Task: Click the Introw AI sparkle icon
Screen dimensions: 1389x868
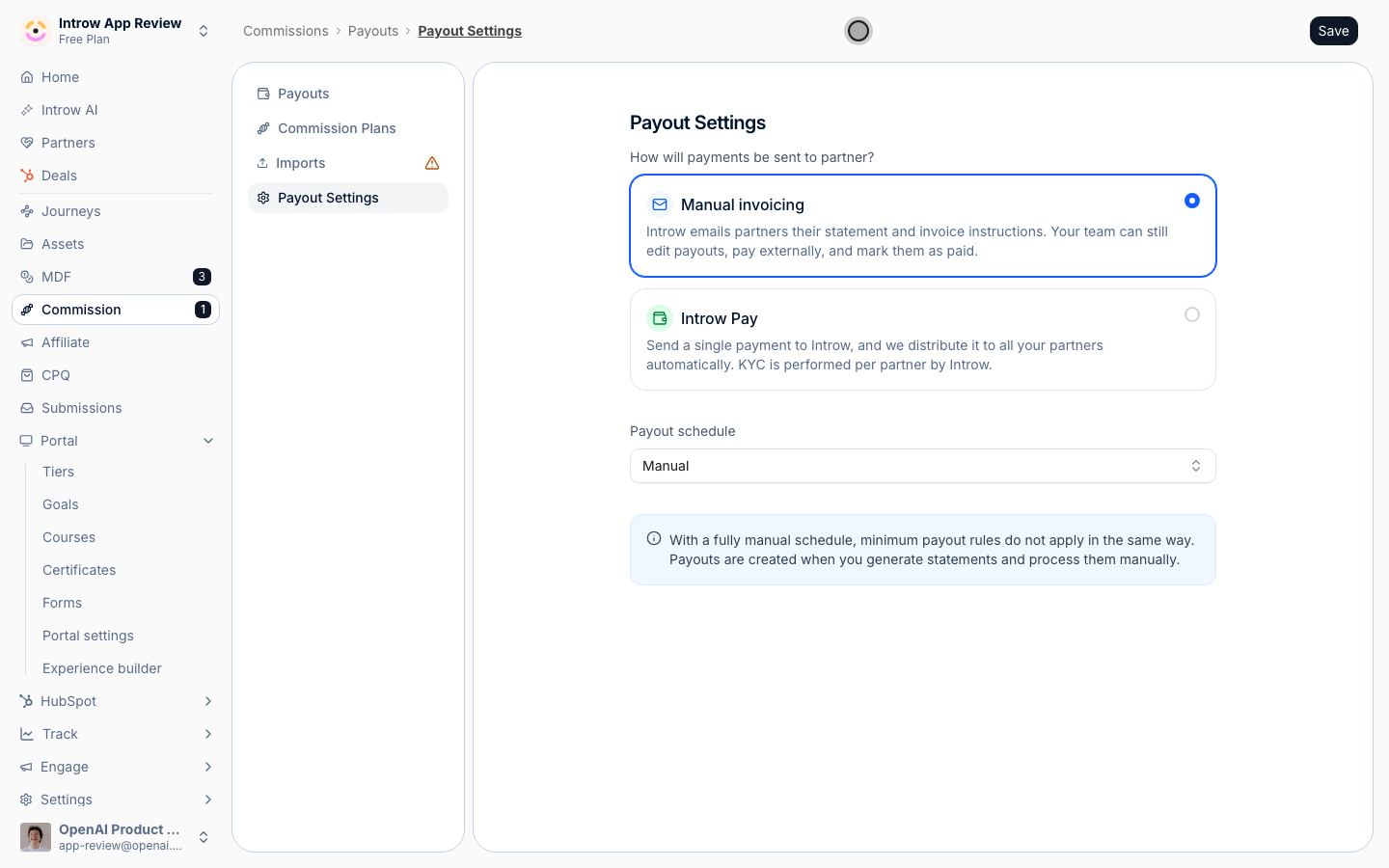Action: coord(27,110)
